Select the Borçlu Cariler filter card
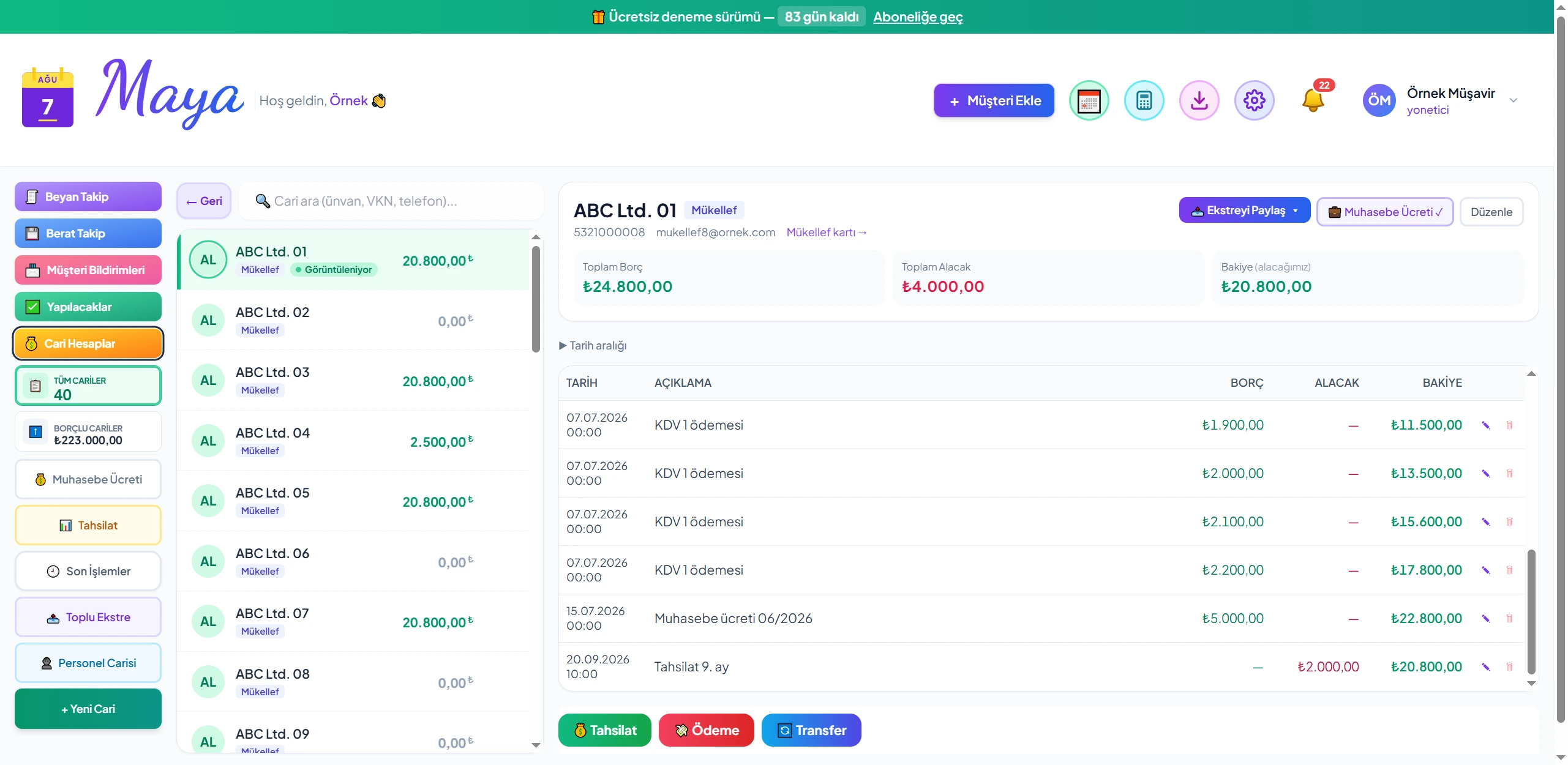Screen dimensions: 1568x765 click(x=88, y=432)
